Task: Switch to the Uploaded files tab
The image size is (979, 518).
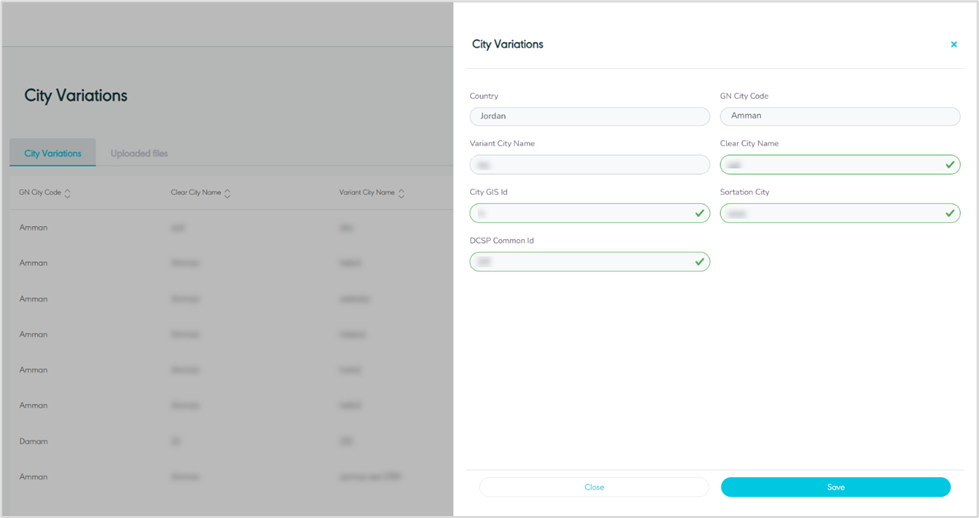Action: point(139,154)
